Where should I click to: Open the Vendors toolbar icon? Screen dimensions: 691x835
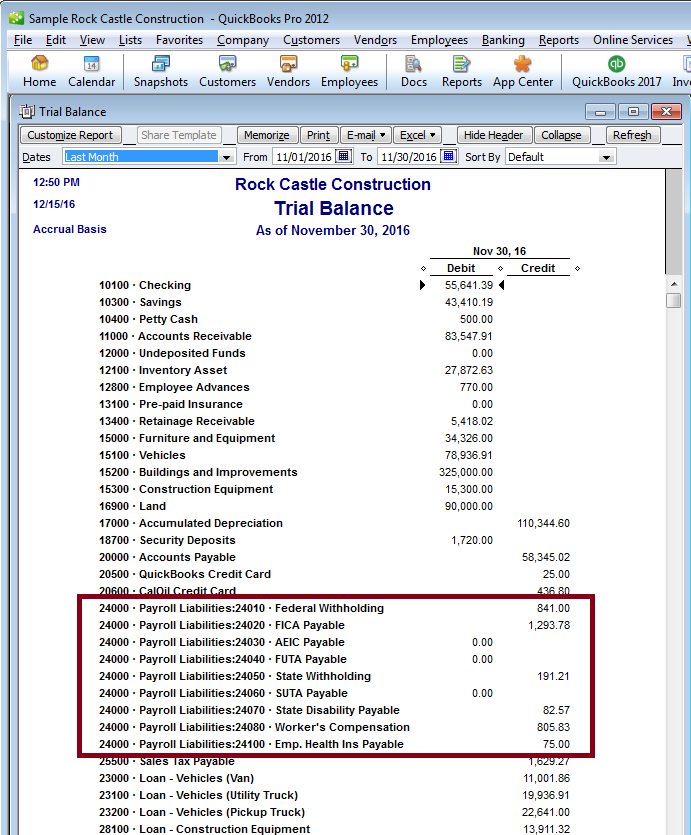click(288, 71)
